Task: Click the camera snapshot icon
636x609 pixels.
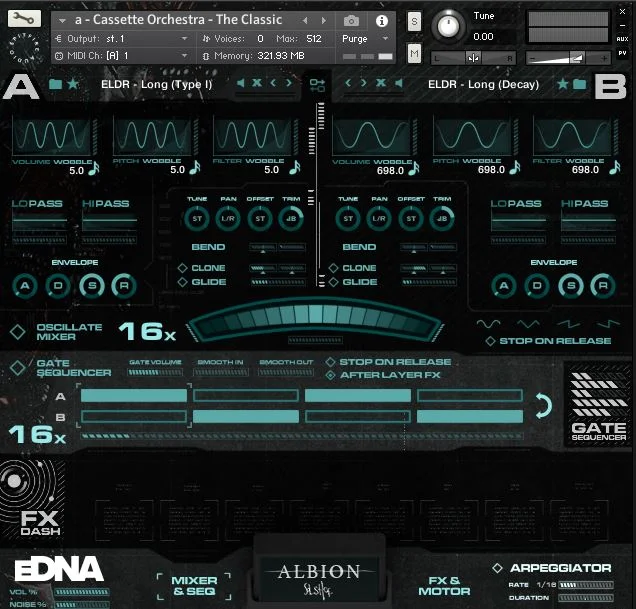Action: tap(351, 21)
